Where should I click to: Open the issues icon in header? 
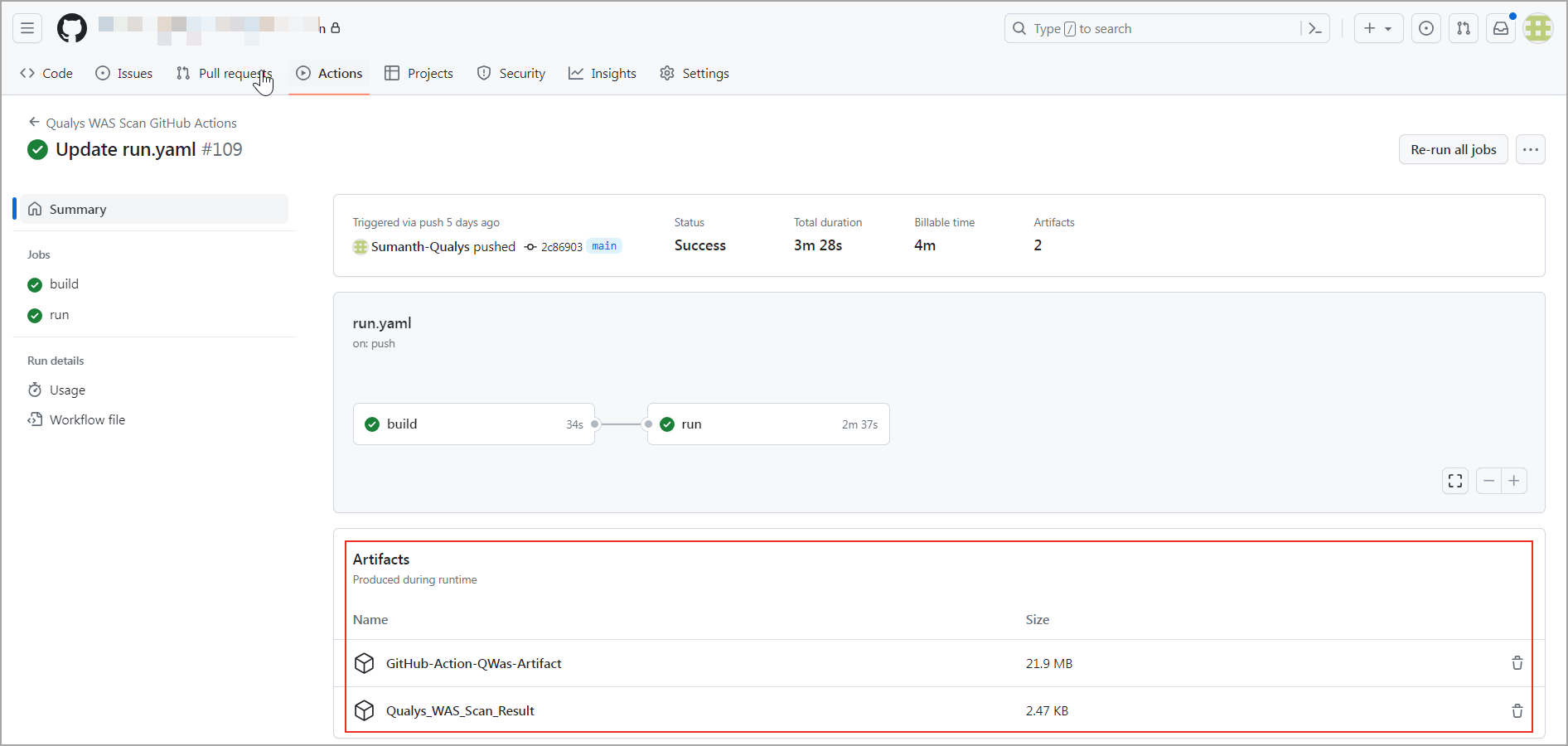tap(1426, 28)
